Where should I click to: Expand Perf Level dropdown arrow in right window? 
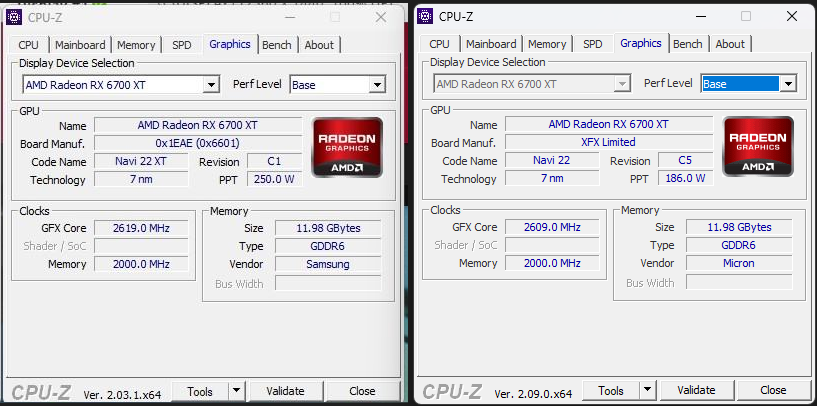788,83
